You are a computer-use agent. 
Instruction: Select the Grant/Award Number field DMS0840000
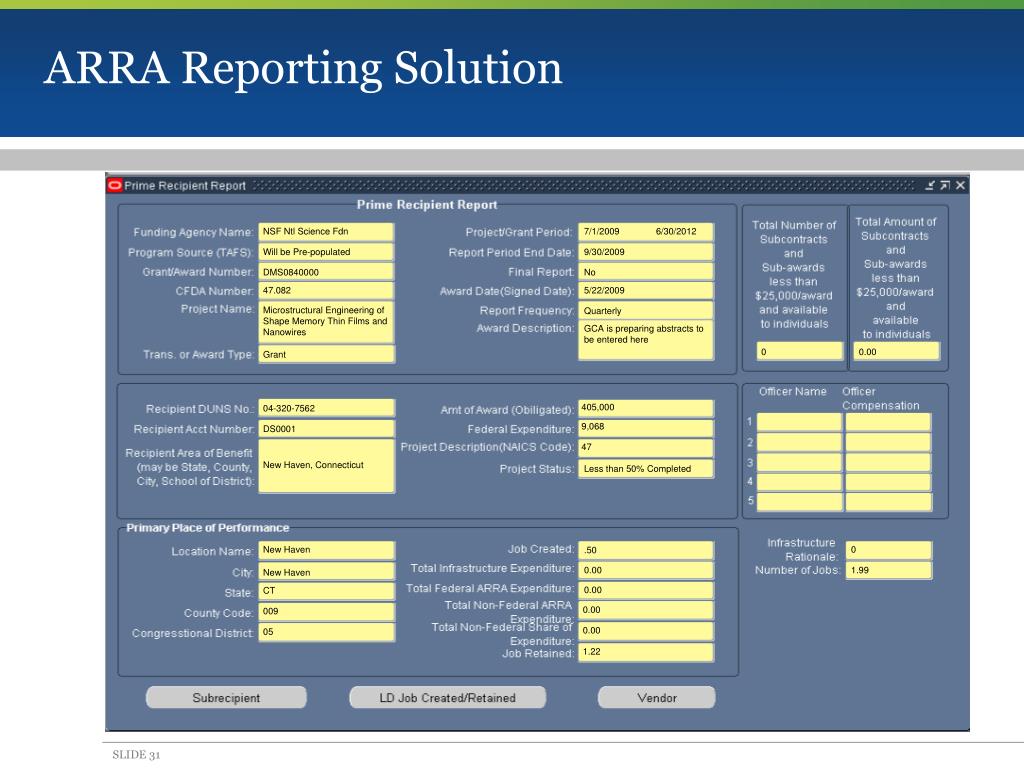pos(327,272)
